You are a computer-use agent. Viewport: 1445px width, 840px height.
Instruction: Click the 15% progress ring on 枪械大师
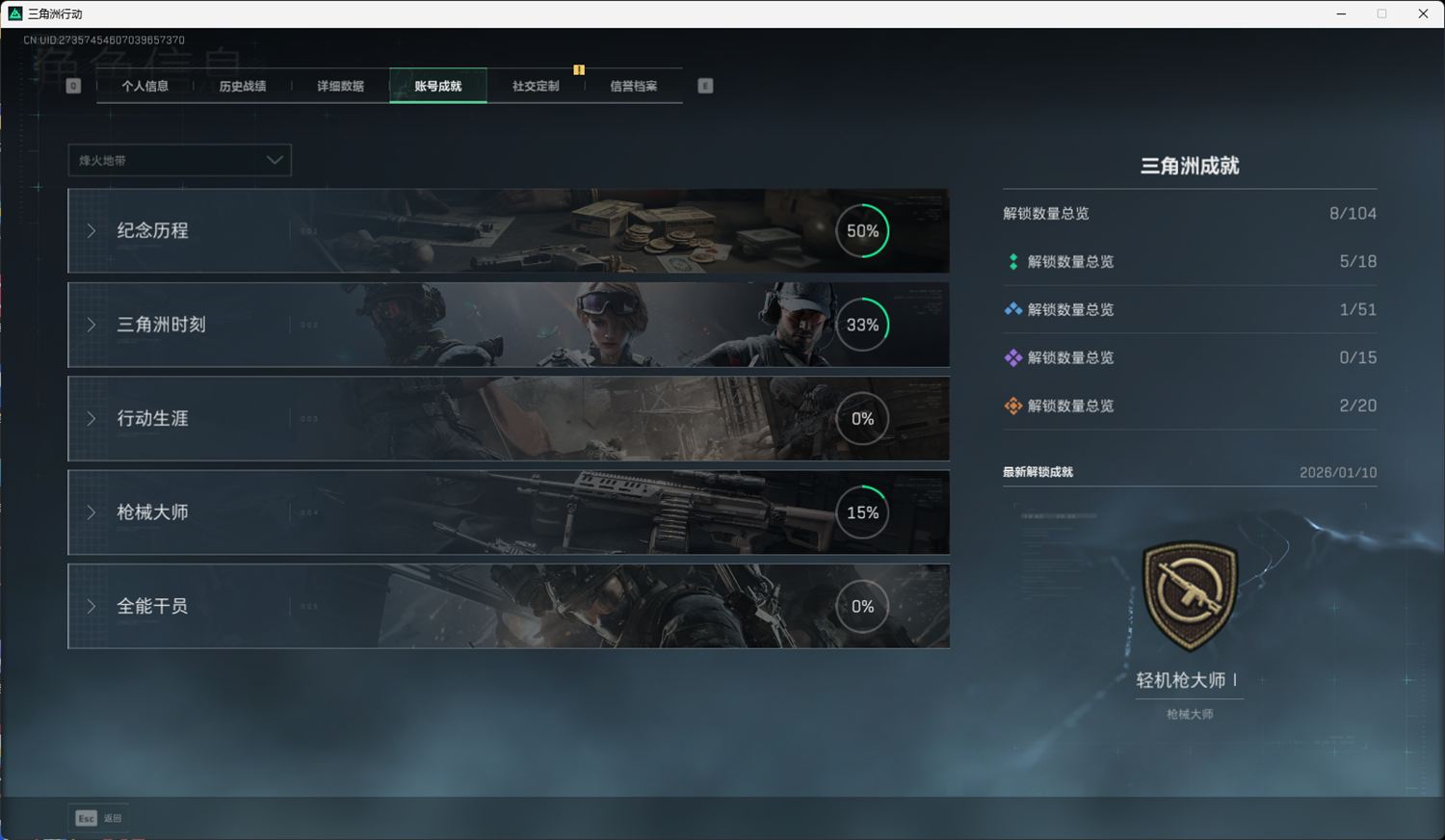pos(862,512)
